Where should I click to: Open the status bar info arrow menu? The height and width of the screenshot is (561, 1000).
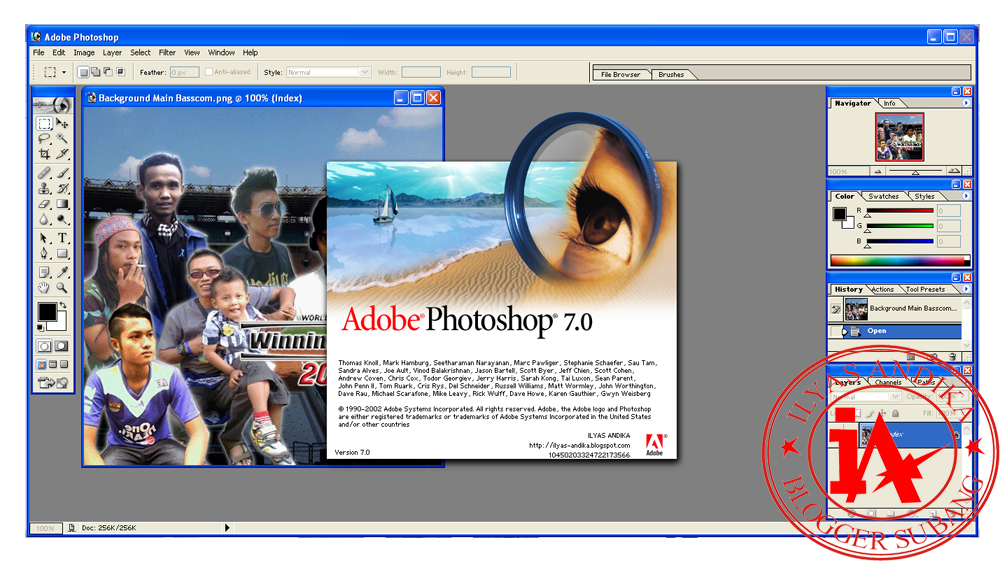tap(226, 528)
